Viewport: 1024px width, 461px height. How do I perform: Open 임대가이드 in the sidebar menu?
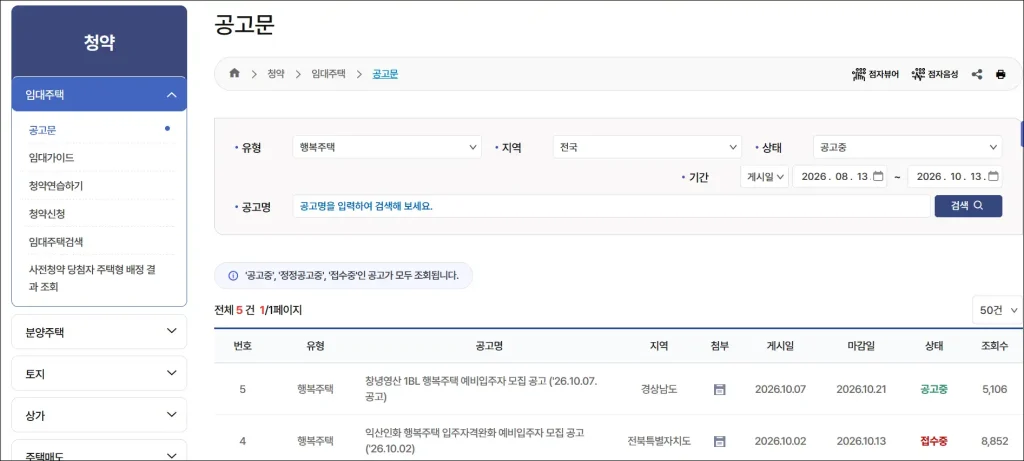coord(52,157)
